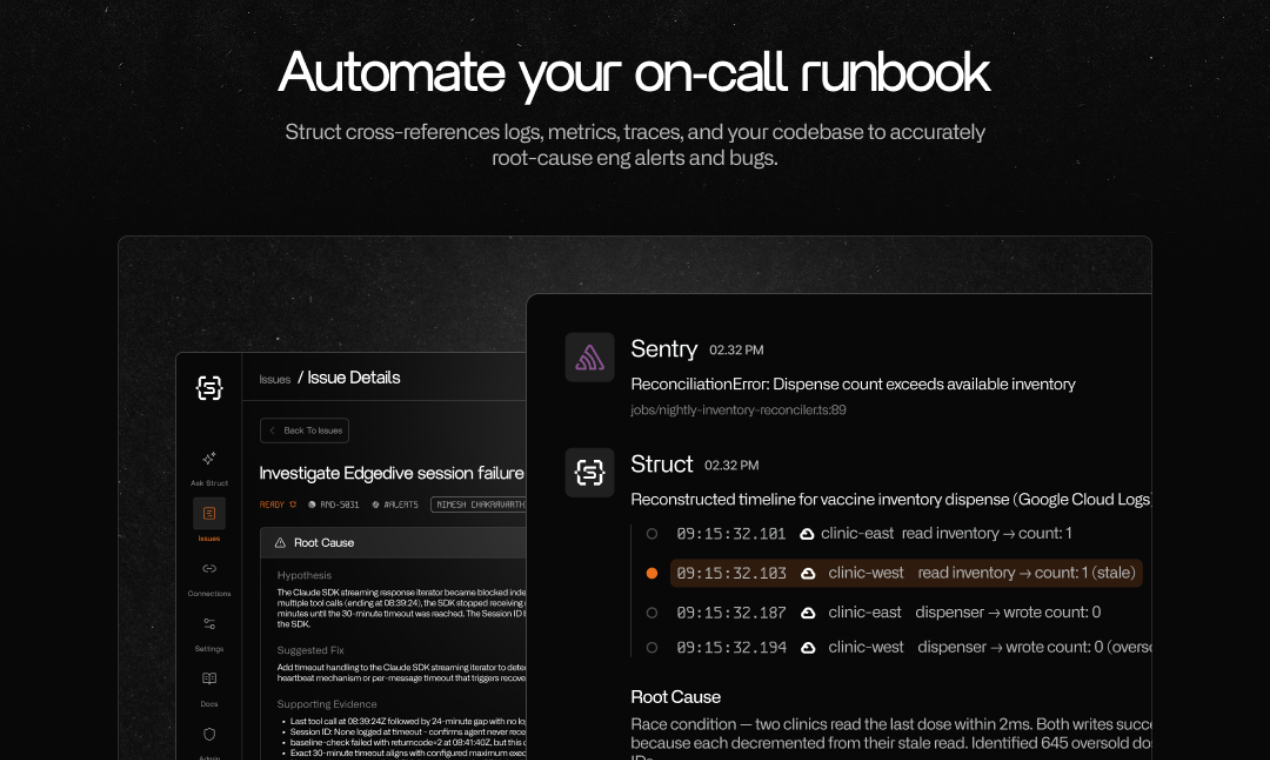Click Issues in the breadcrumb navigation
This screenshot has height=760, width=1270.
click(275, 377)
